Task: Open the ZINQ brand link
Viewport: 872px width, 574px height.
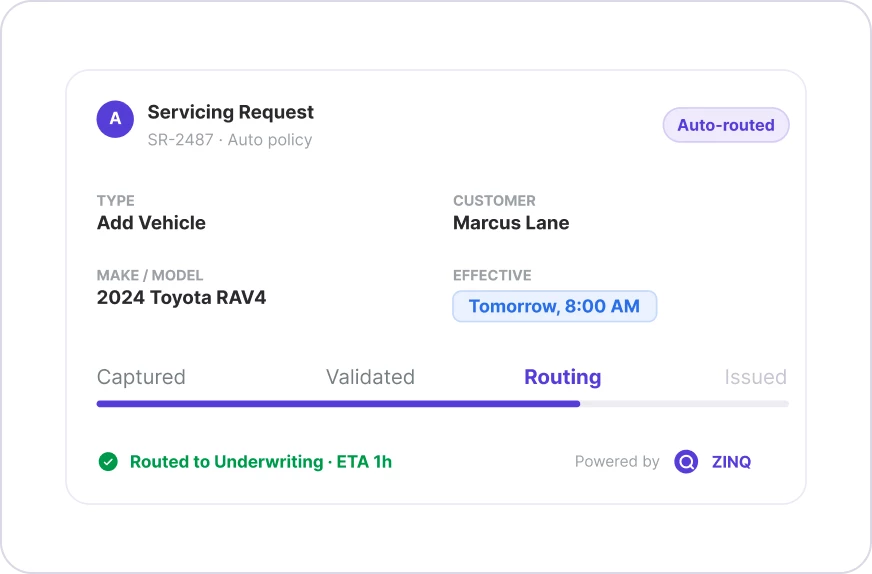Action: [x=731, y=462]
